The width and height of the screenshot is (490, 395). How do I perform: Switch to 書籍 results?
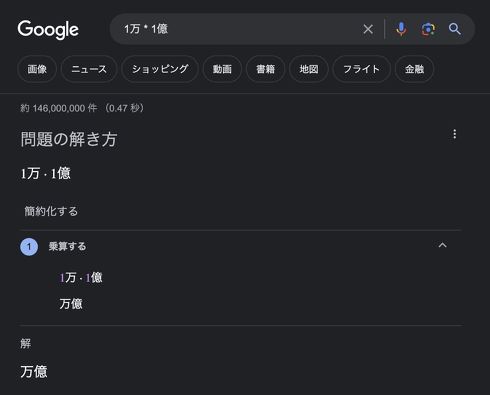coord(266,69)
